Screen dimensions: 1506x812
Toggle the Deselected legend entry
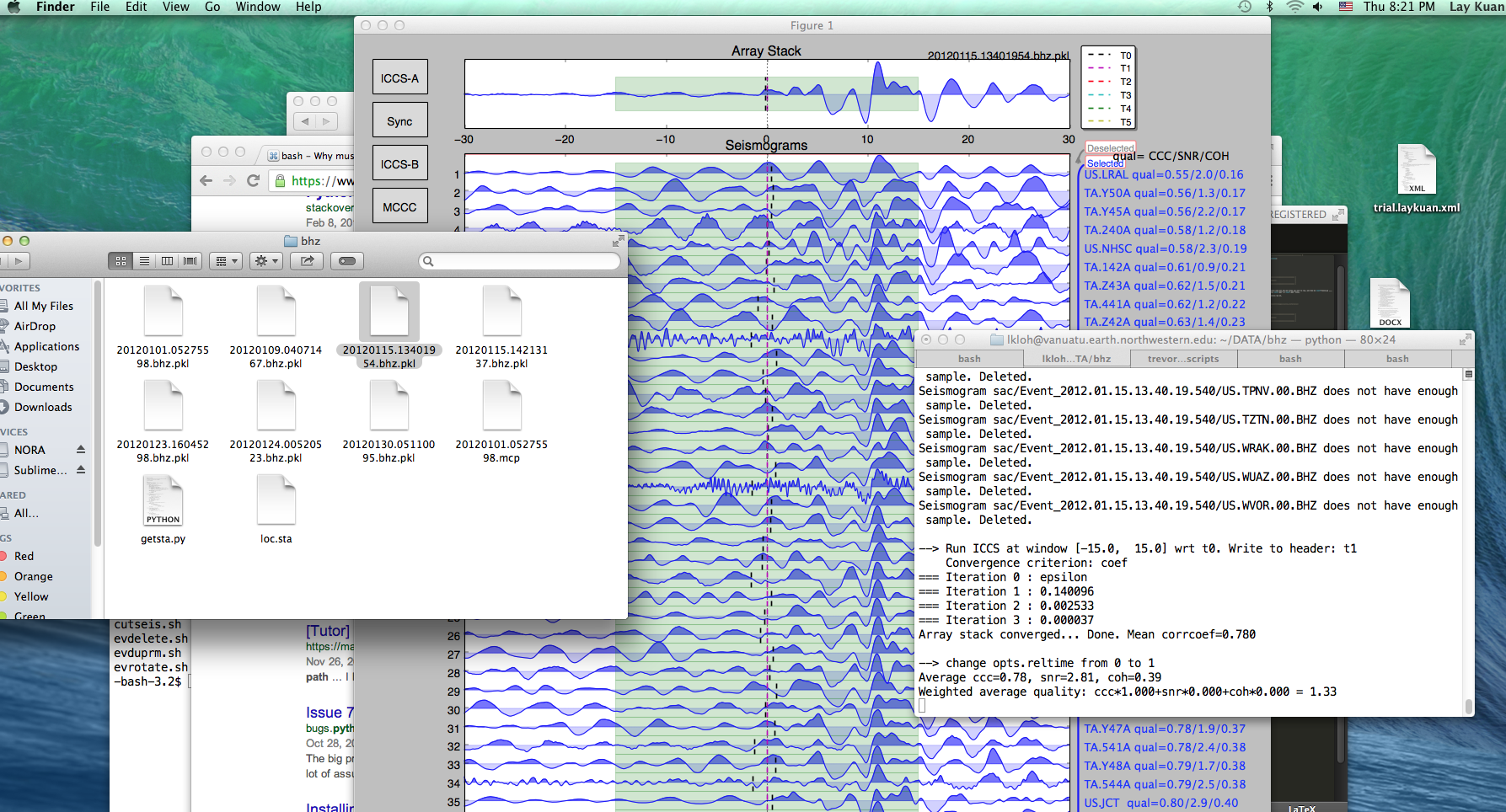(1110, 148)
